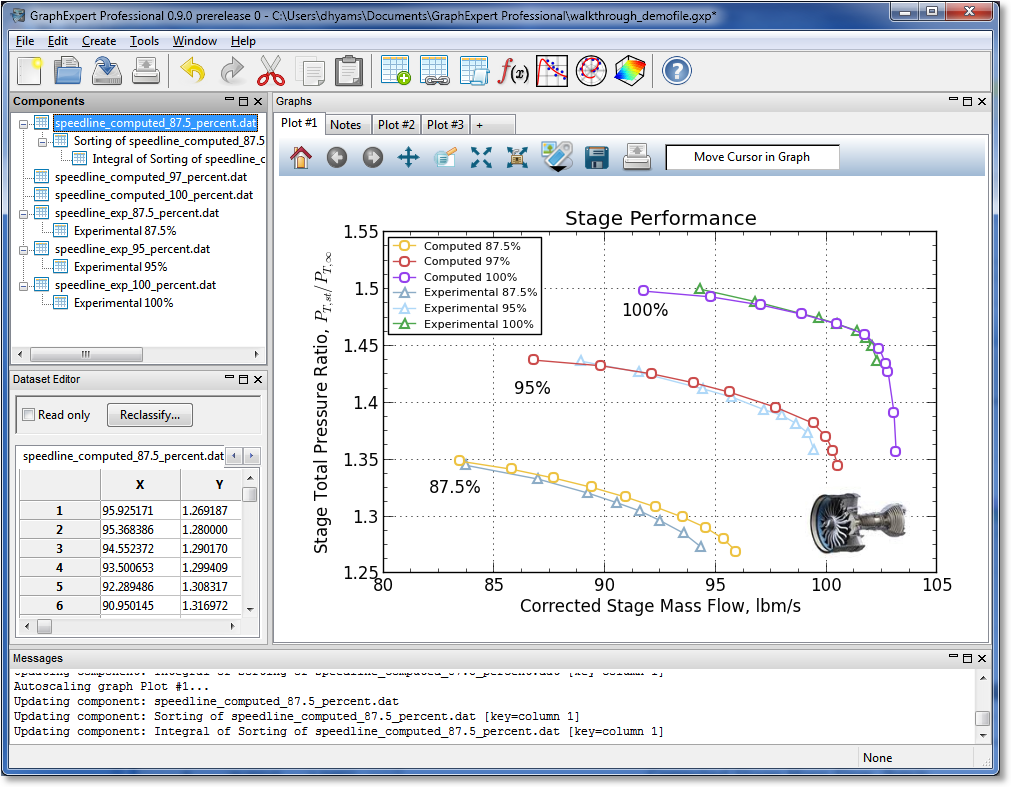The height and width of the screenshot is (787, 1011).
Task: Select Integral of Sorting tree item
Action: click(x=179, y=159)
